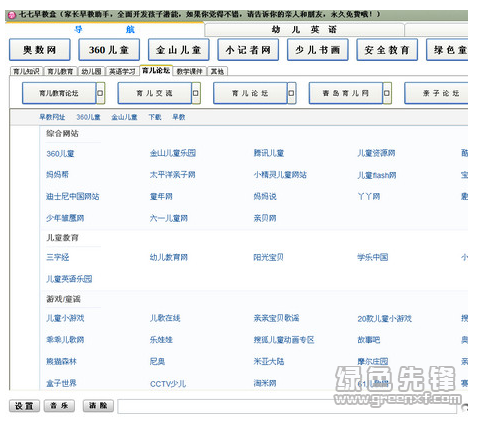483x424 pixels.
Task: Click the pink app icon in title bar
Action: (12, 15)
